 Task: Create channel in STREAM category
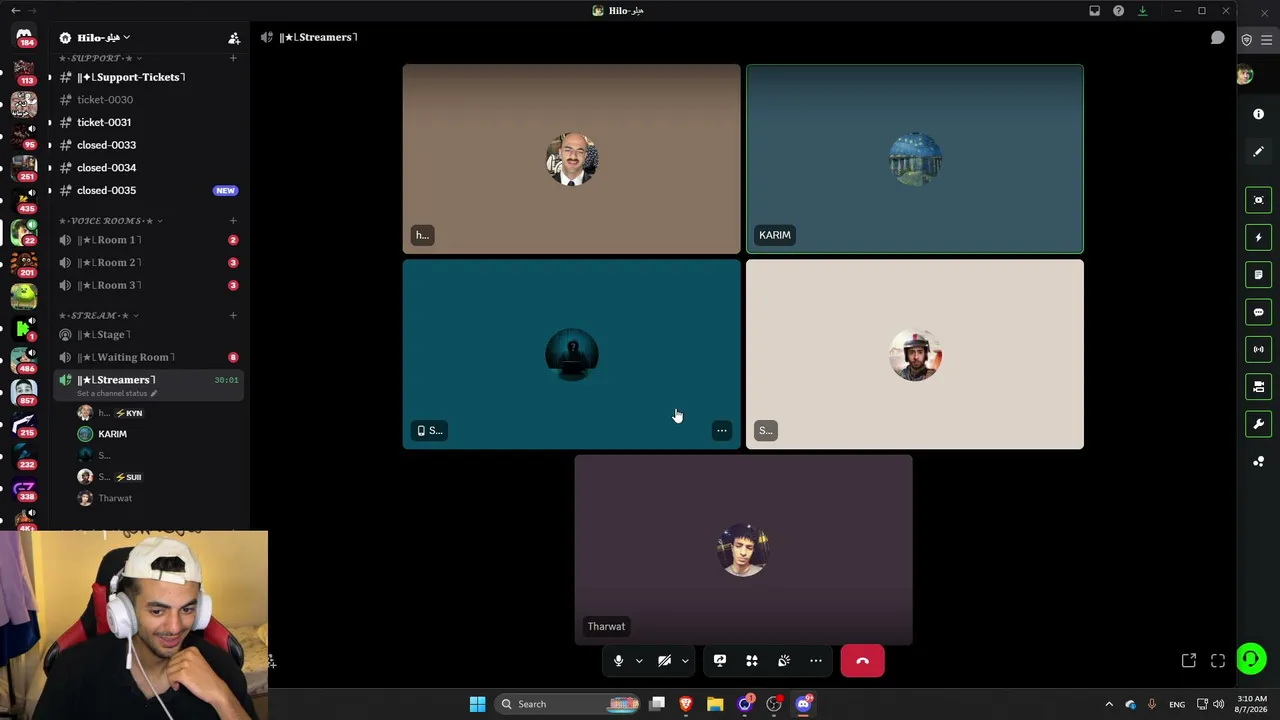click(233, 316)
